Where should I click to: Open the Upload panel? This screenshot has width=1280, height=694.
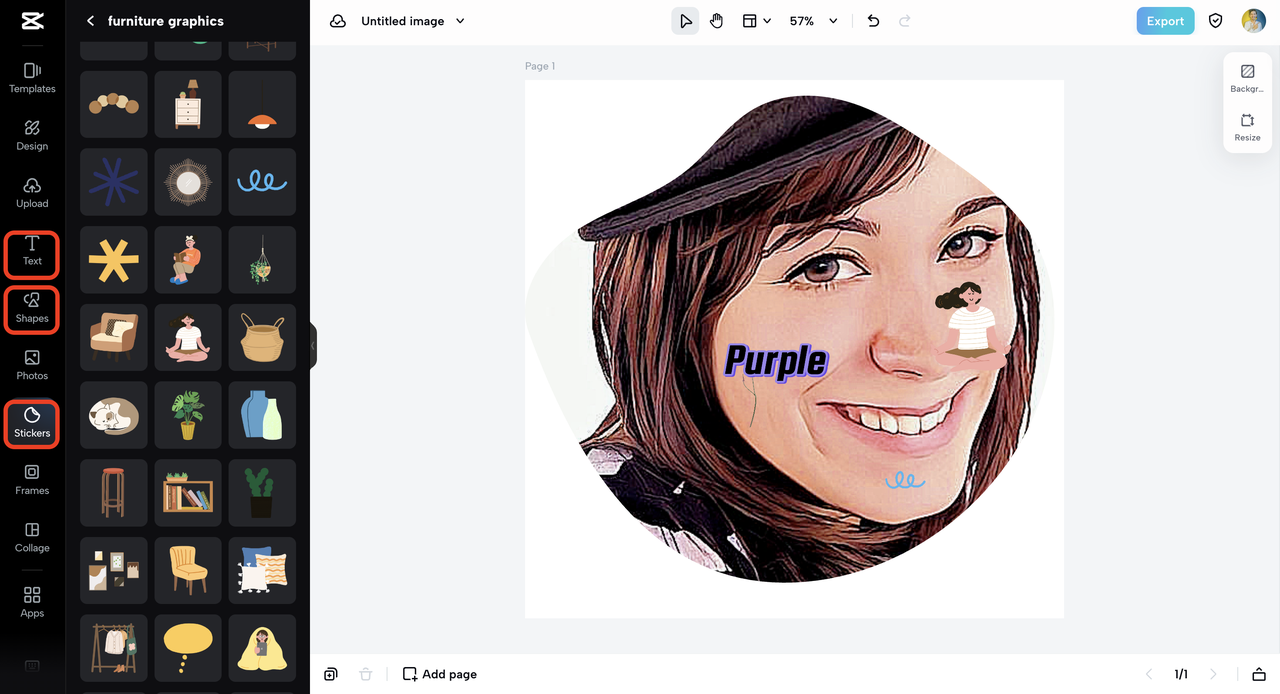coord(32,193)
